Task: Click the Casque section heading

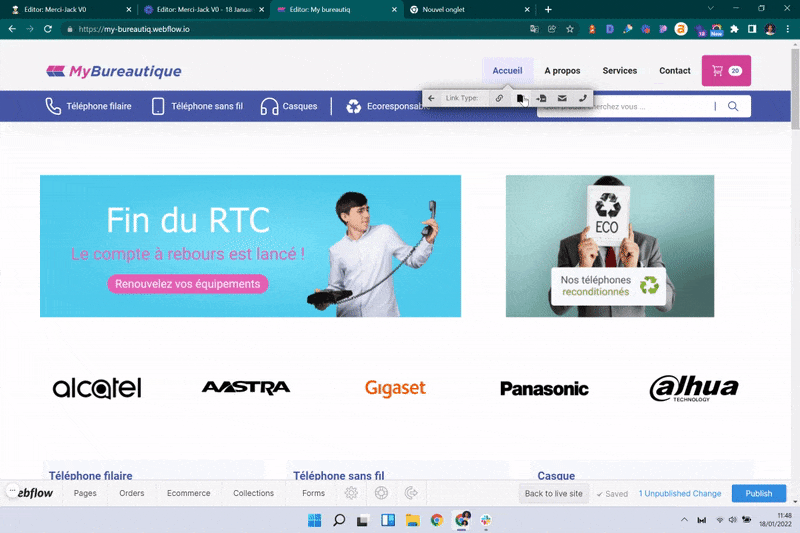Action: click(556, 475)
